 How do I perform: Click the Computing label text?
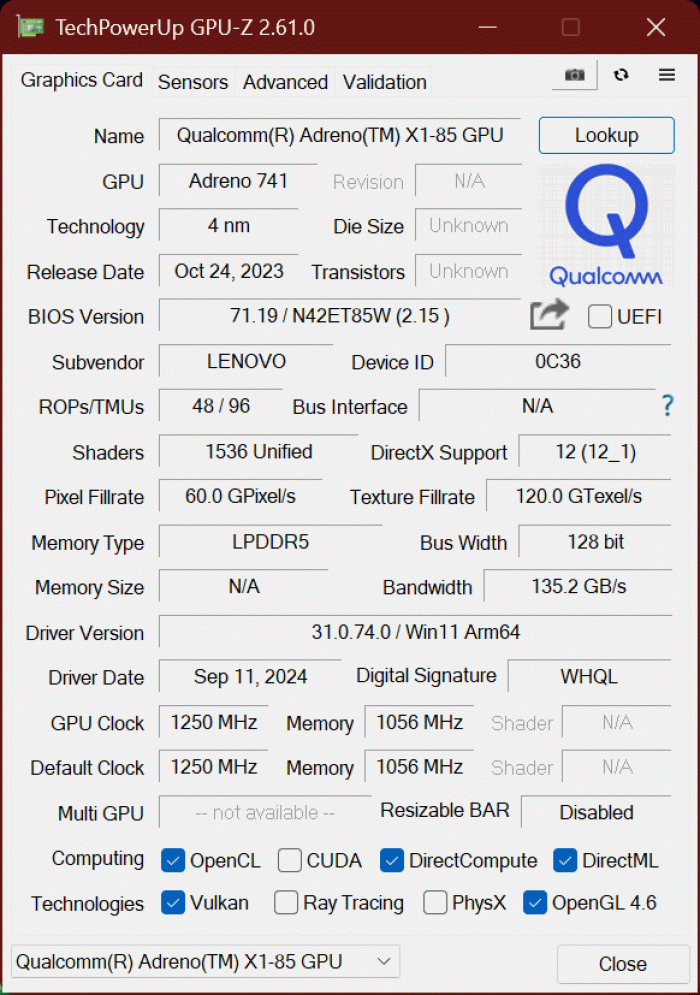coord(98,859)
